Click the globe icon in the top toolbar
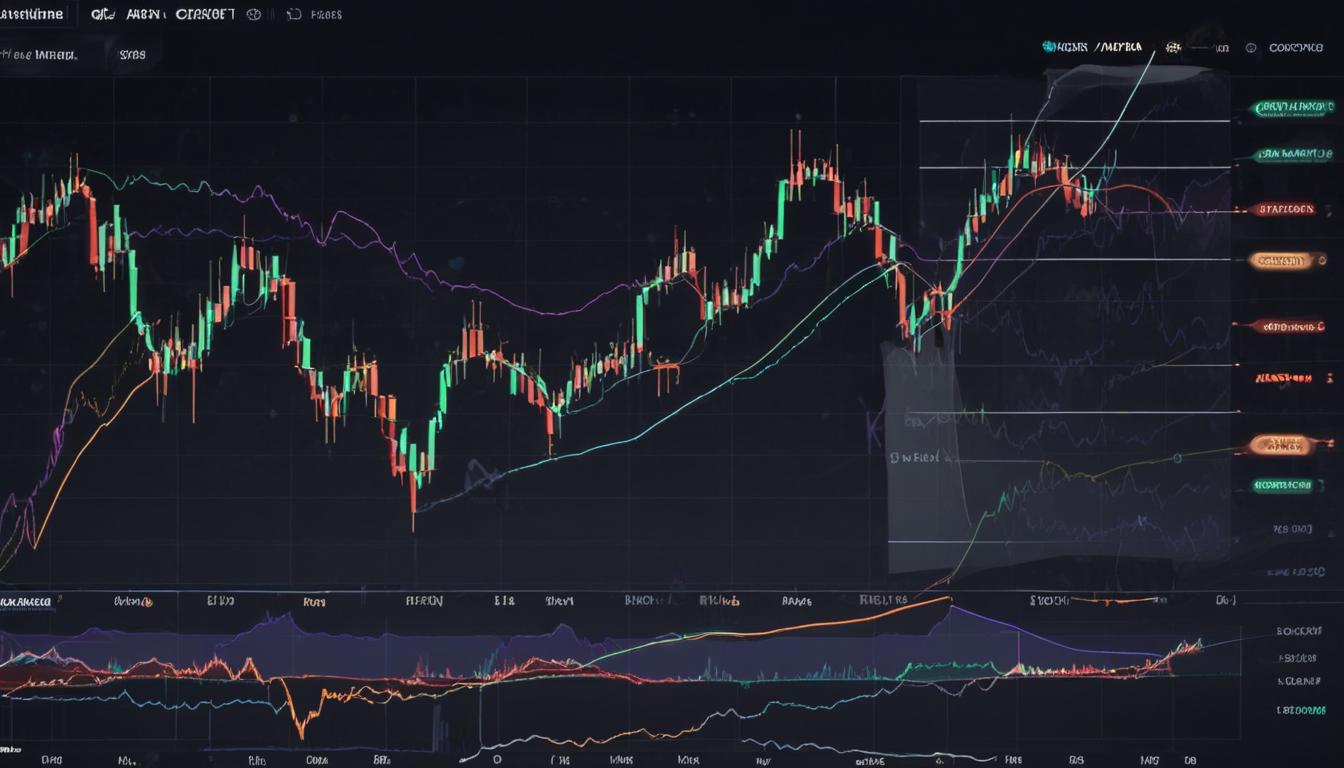 (254, 15)
